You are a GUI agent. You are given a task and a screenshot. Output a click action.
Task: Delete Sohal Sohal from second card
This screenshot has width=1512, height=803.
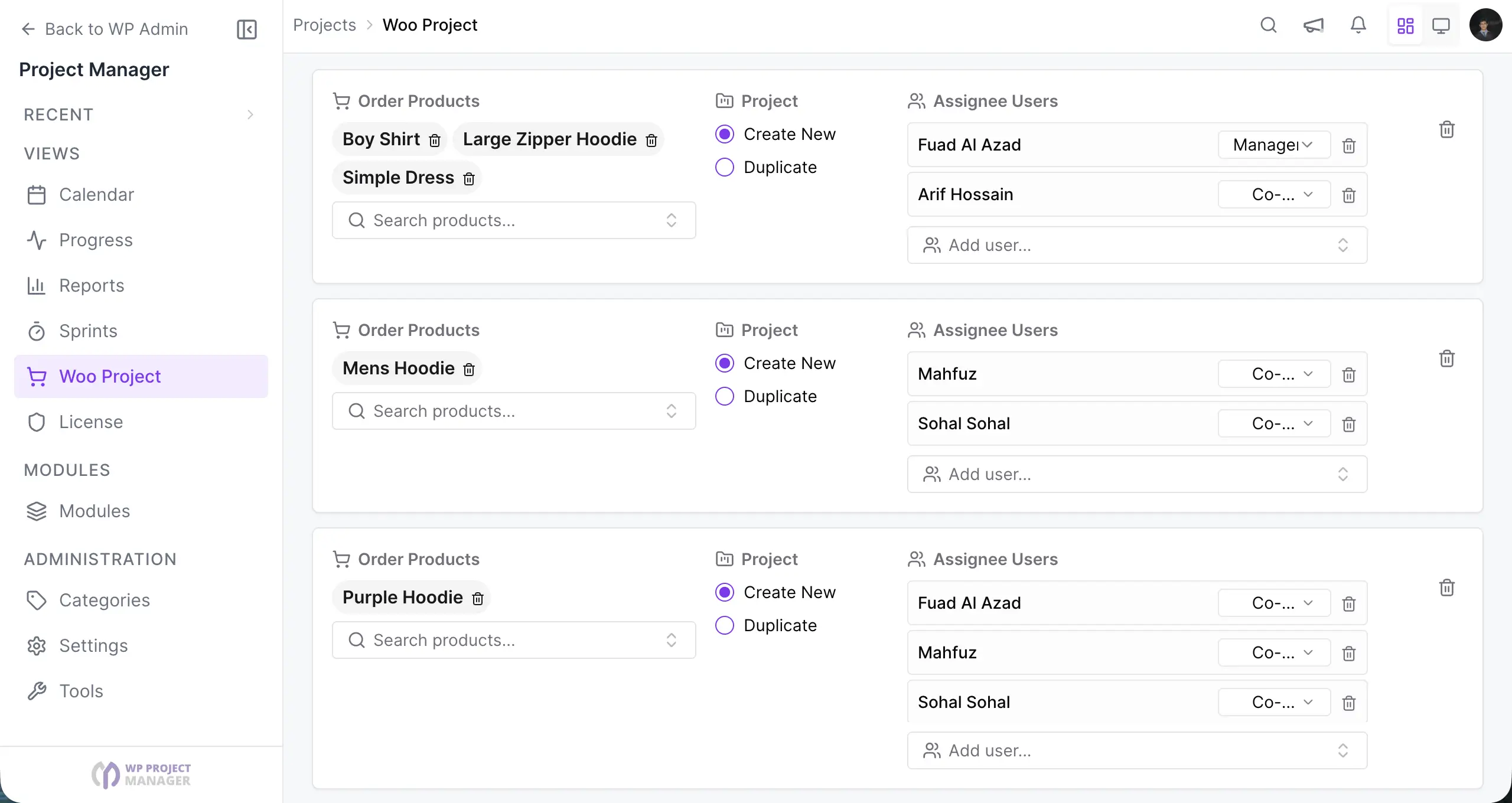pos(1348,424)
